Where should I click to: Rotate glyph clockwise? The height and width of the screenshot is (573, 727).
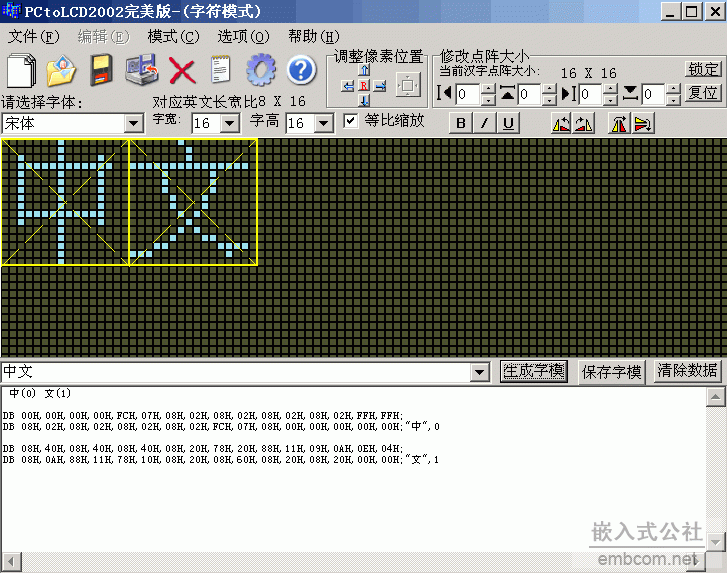pyautogui.click(x=583, y=123)
